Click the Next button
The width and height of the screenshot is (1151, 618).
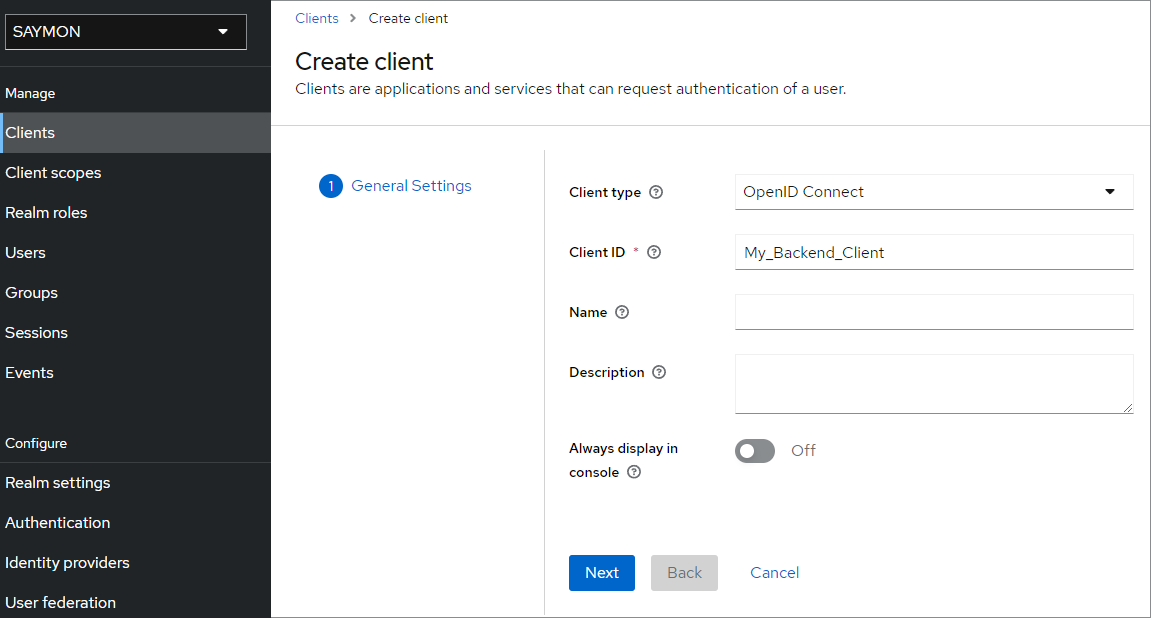point(602,573)
